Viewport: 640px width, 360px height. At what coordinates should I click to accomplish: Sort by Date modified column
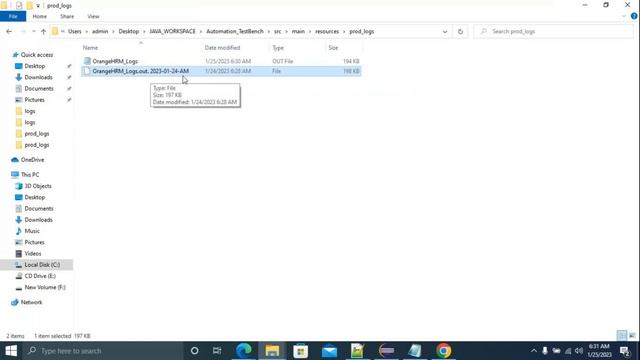[x=222, y=48]
